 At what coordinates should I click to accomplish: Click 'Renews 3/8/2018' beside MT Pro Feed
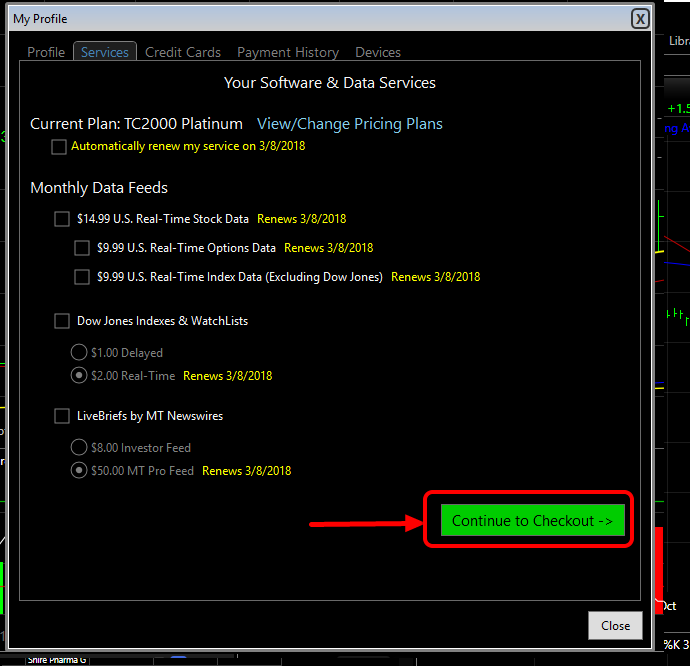coord(246,471)
